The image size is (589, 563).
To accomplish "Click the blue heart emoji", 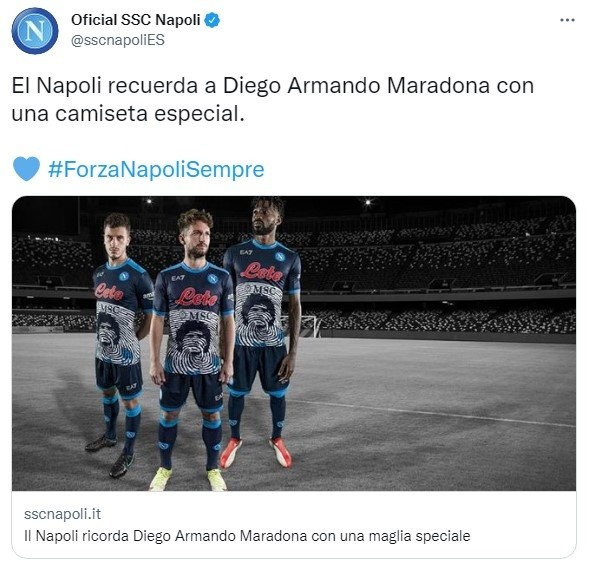I will [26, 169].
